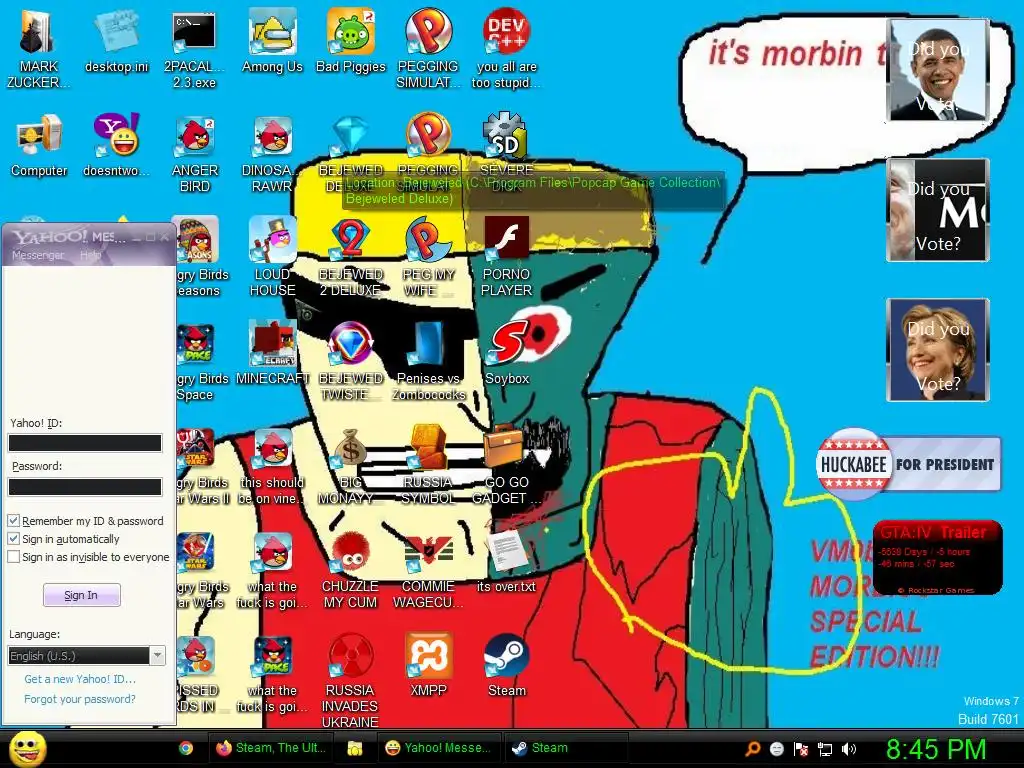This screenshot has height=768, width=1024.
Task: Open the ANGER BIRD shortcut
Action: click(195, 153)
